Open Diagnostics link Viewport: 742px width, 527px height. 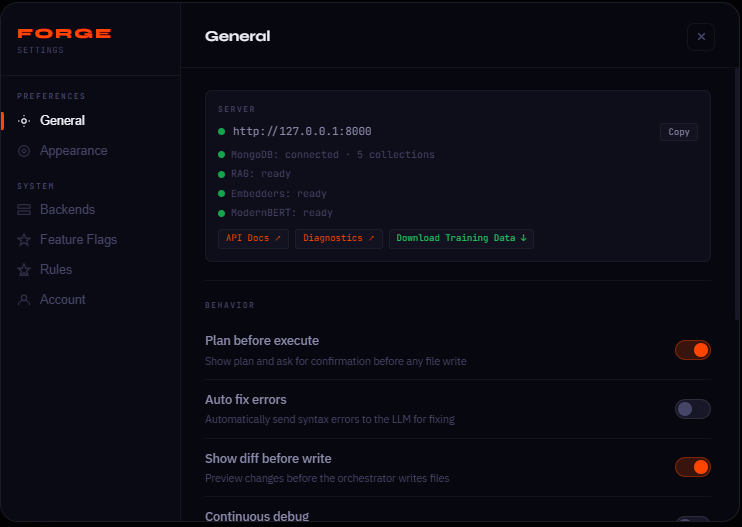pyautogui.click(x=339, y=238)
